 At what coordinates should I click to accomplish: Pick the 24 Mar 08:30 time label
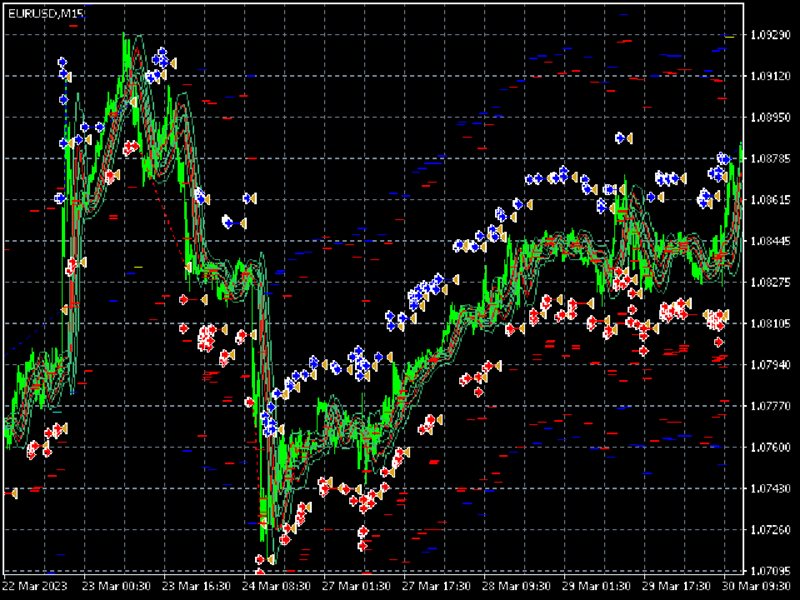click(x=277, y=586)
